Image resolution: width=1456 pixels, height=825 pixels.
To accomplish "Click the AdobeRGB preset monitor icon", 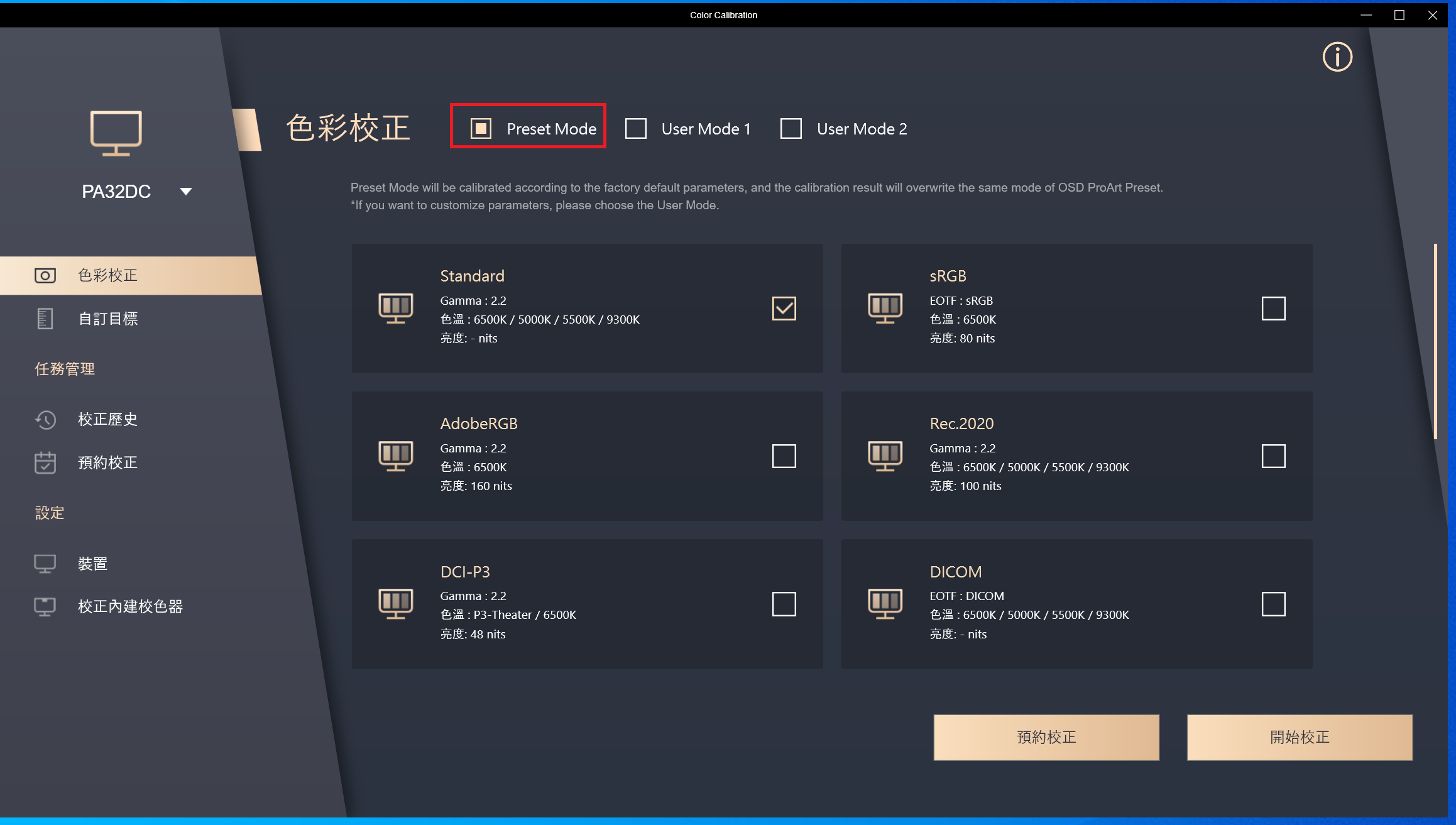I will point(396,456).
